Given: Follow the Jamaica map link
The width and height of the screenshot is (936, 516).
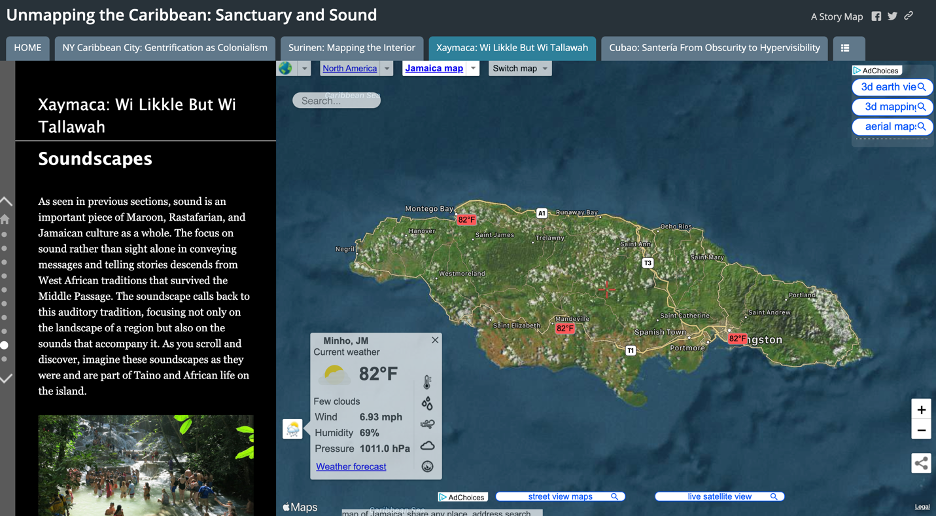Looking at the screenshot, I should click(434, 68).
